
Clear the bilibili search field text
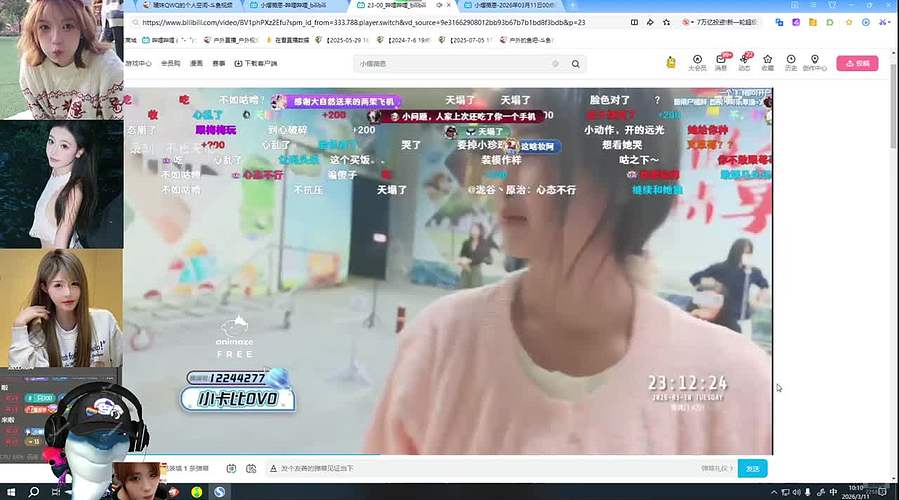pyautogui.click(x=555, y=64)
